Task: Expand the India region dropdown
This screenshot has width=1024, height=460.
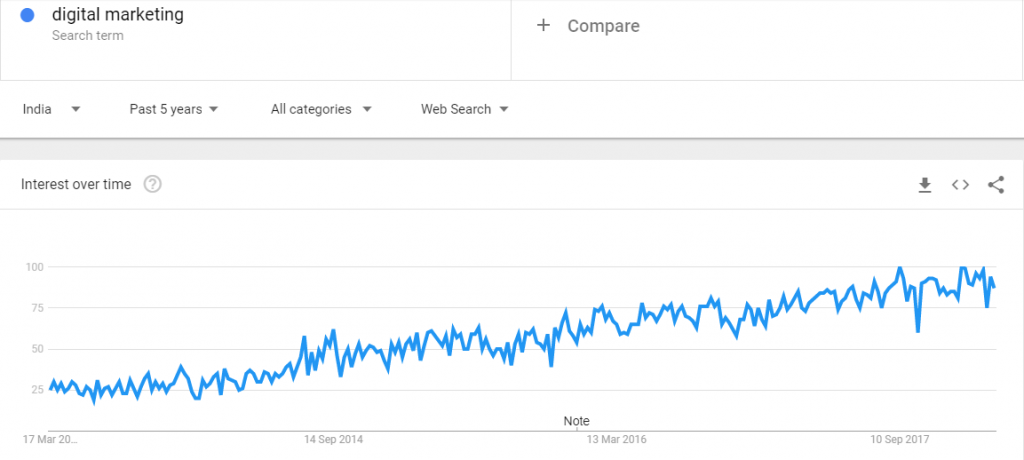Action: [x=52, y=109]
